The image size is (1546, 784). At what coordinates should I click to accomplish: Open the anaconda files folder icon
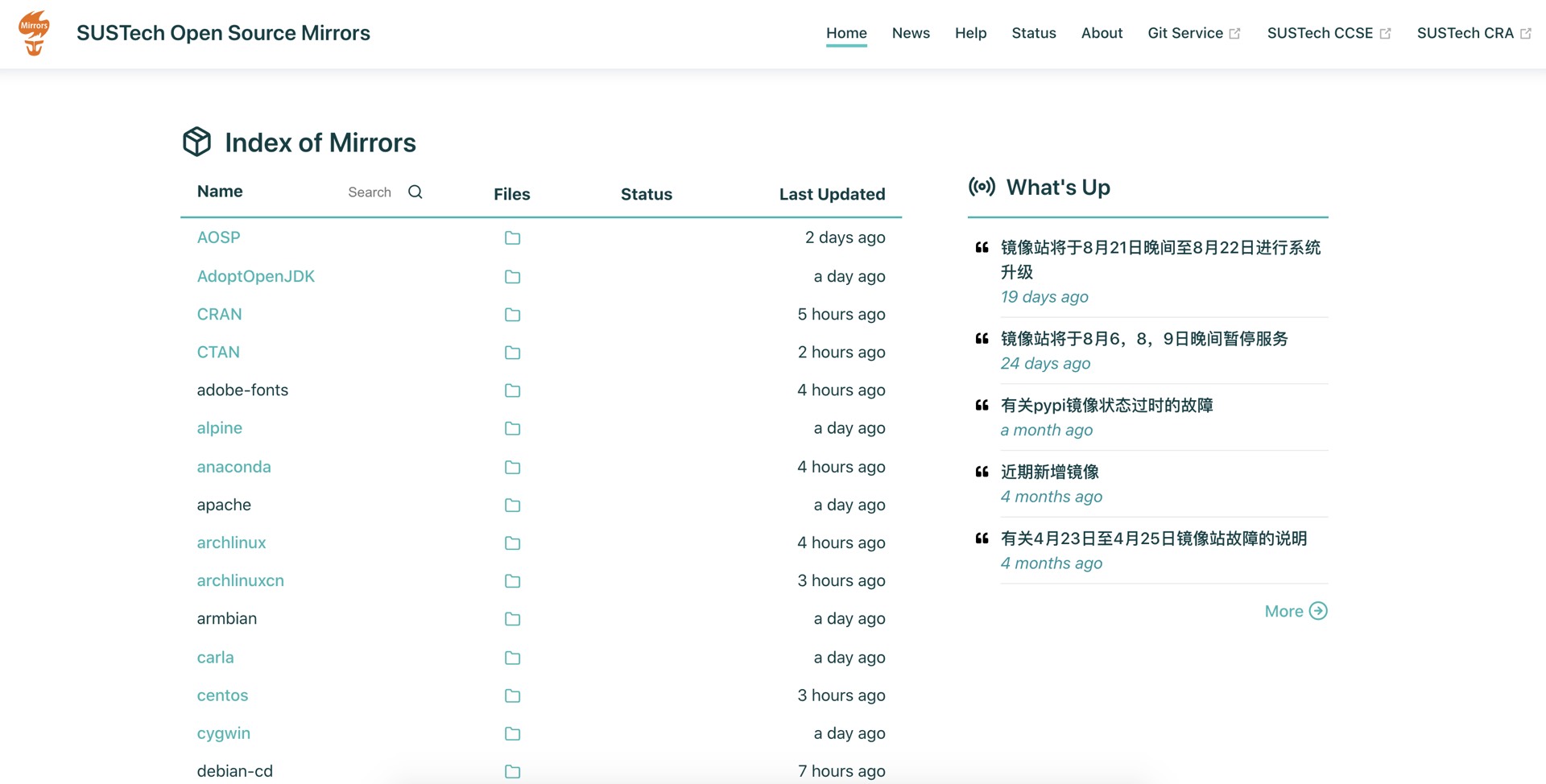coord(512,467)
